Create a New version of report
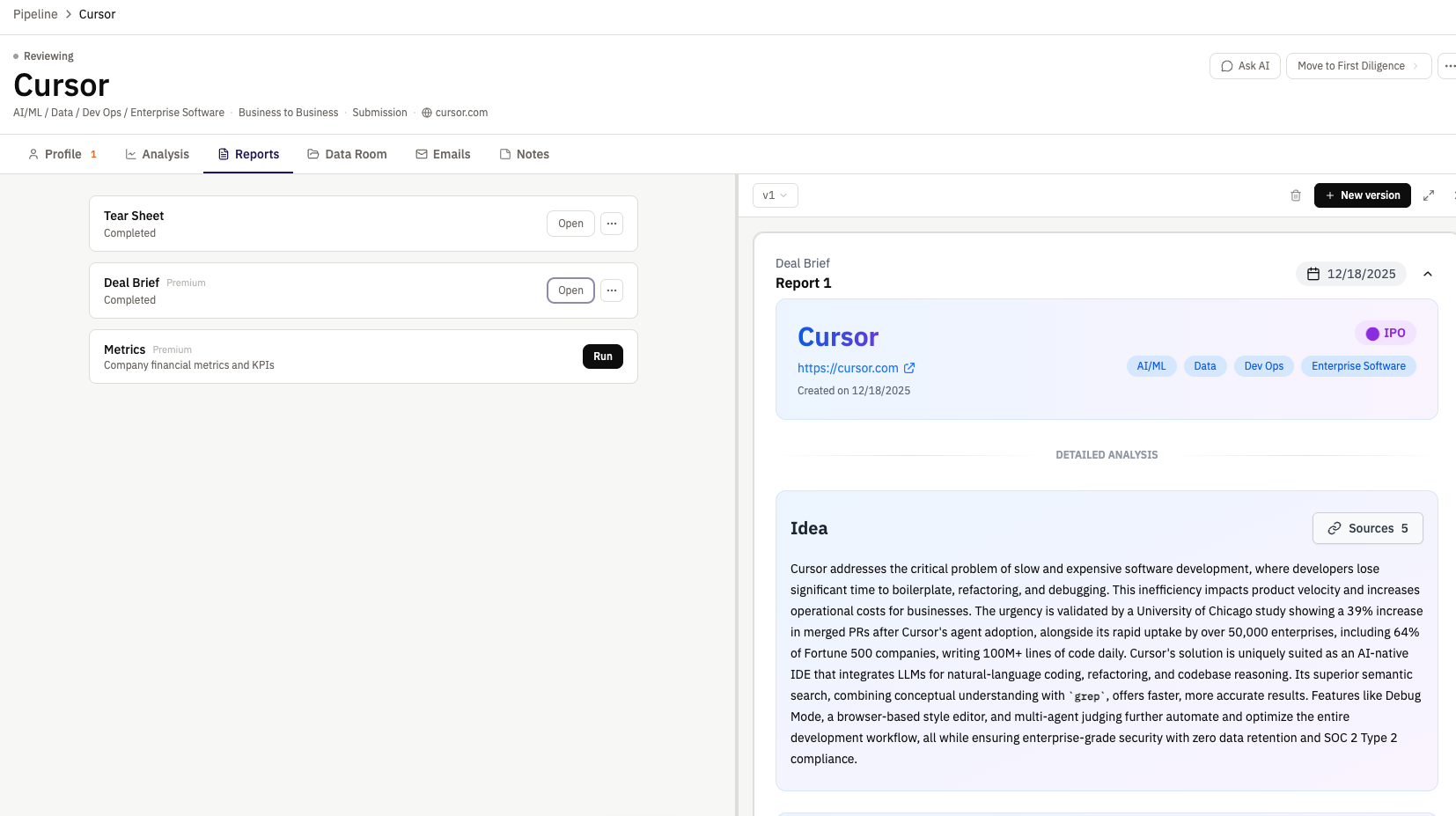This screenshot has width=1456, height=816. (1362, 195)
